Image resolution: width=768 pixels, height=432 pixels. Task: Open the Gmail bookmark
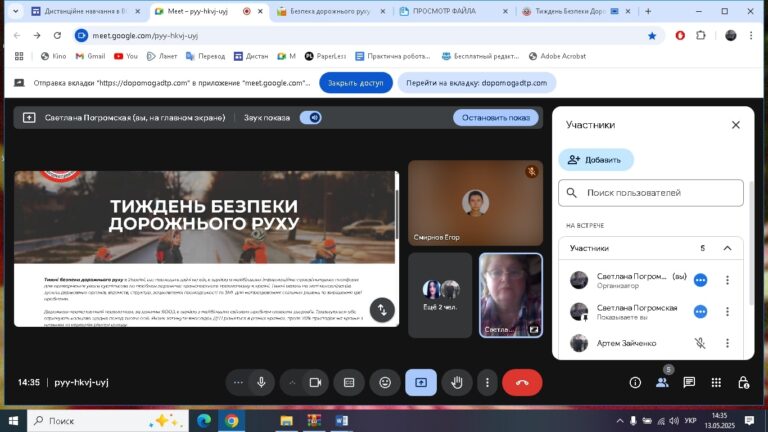91,56
